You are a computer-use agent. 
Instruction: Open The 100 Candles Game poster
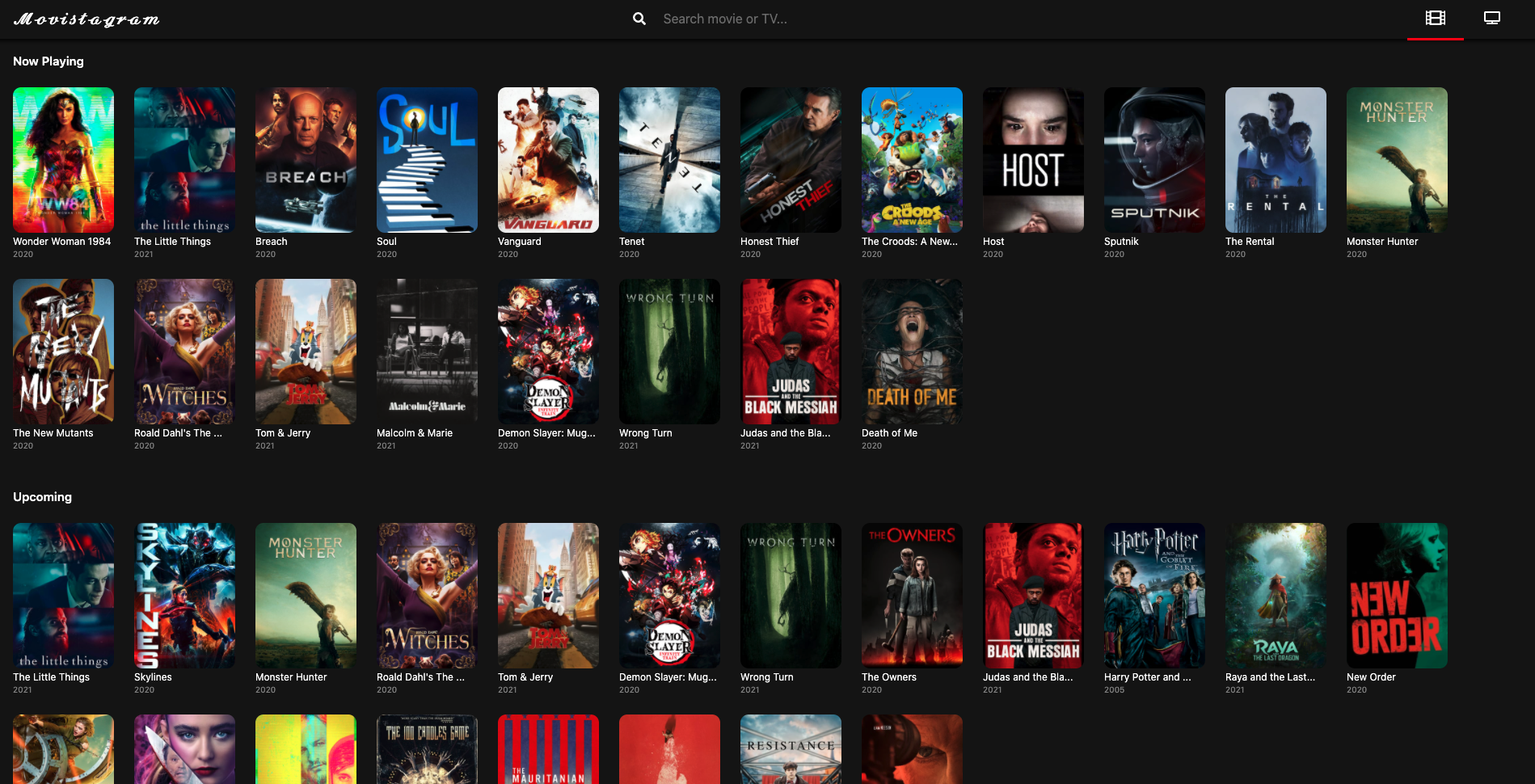click(x=427, y=749)
